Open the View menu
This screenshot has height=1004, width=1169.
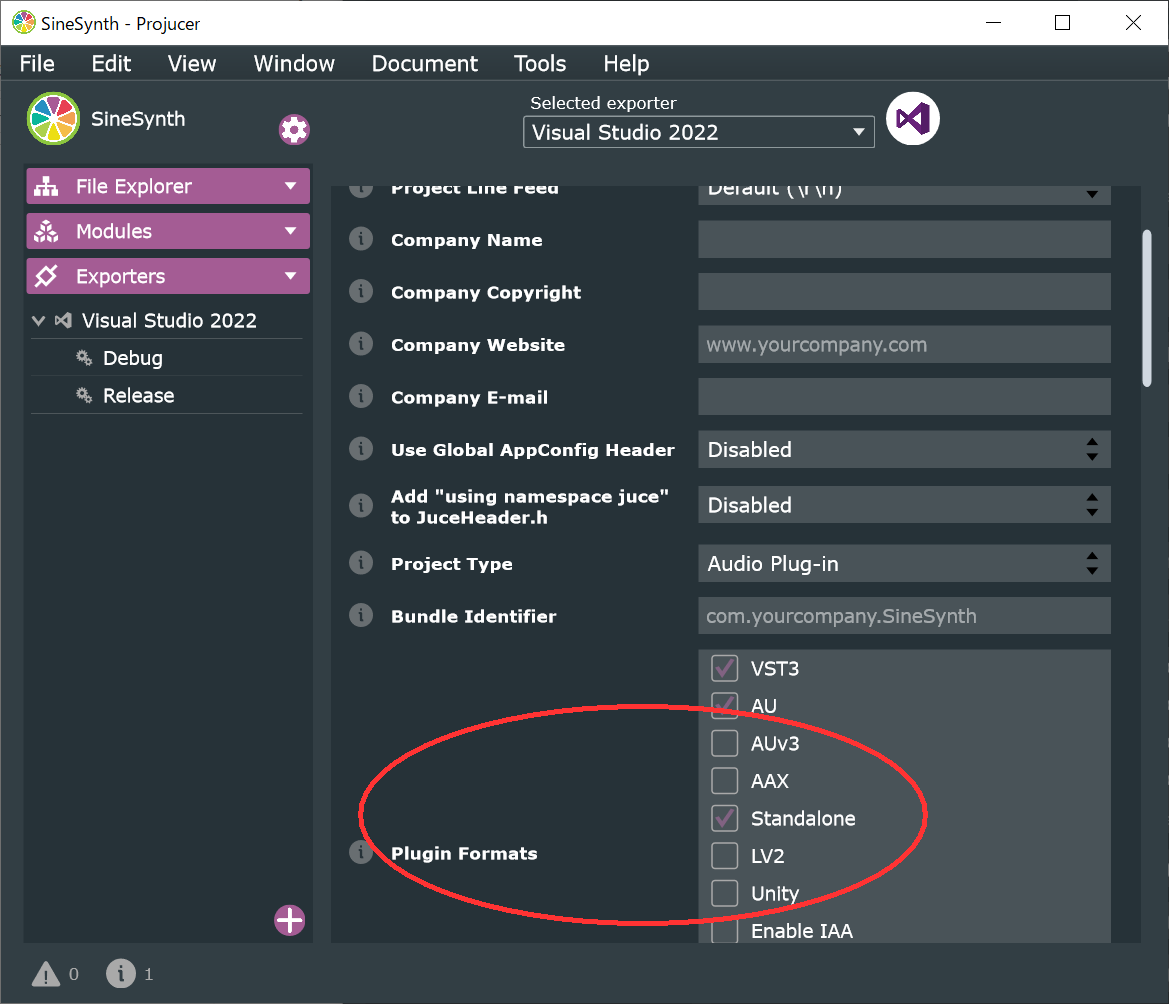192,63
